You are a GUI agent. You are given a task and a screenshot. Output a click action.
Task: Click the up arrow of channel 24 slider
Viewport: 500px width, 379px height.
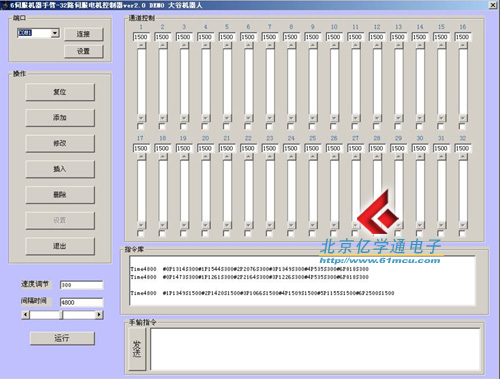[x=291, y=157]
